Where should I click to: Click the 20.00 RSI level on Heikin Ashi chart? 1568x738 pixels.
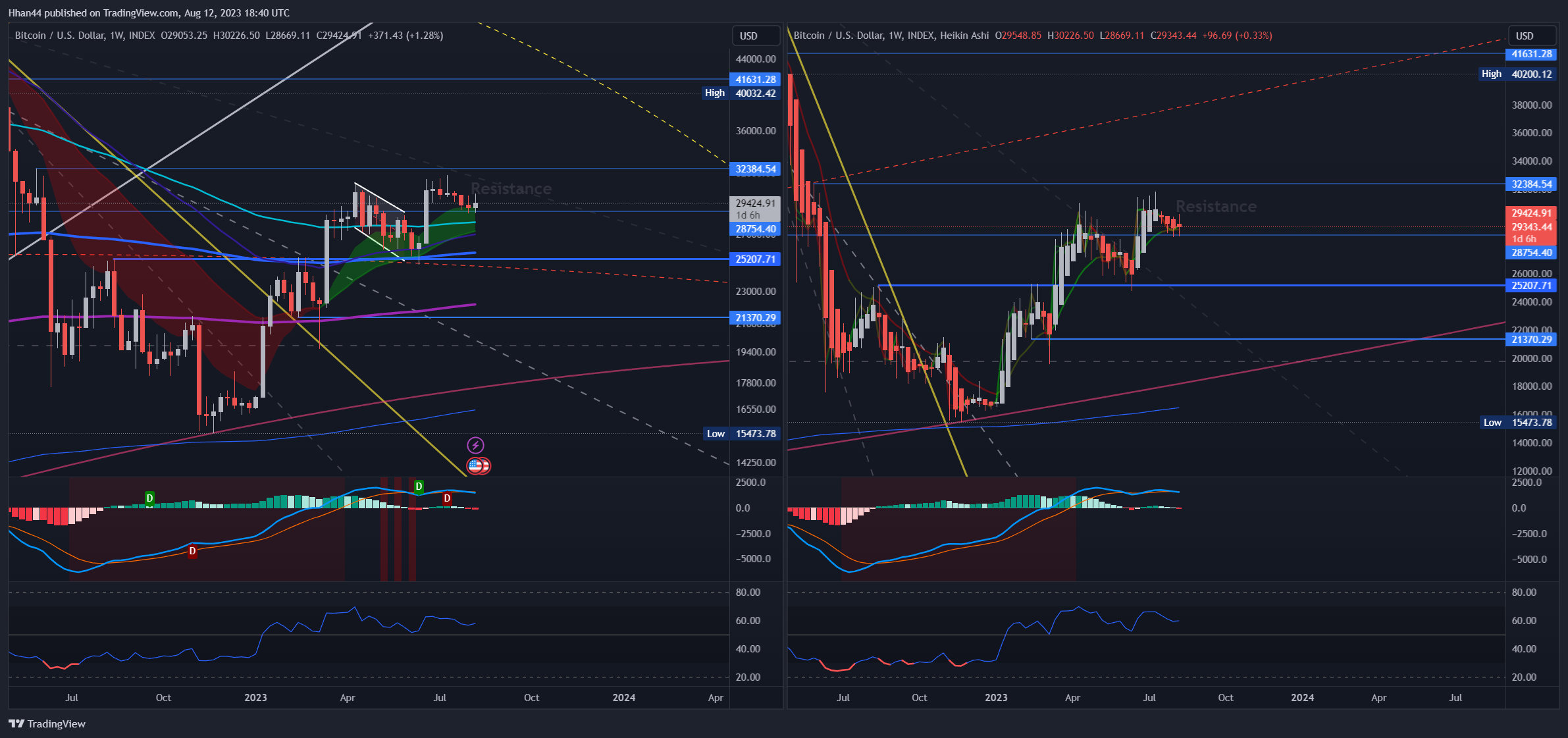(1524, 677)
